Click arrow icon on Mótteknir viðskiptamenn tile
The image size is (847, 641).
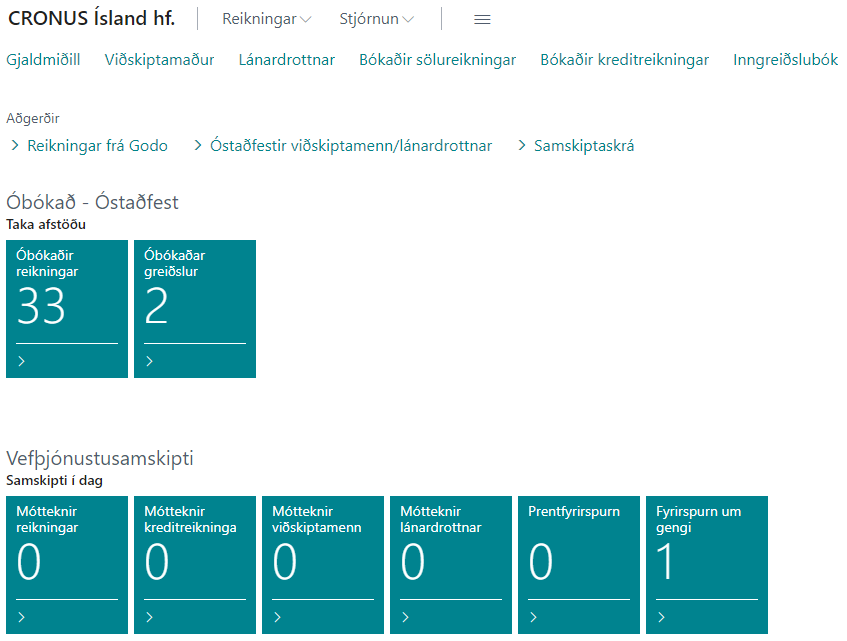pos(278,617)
